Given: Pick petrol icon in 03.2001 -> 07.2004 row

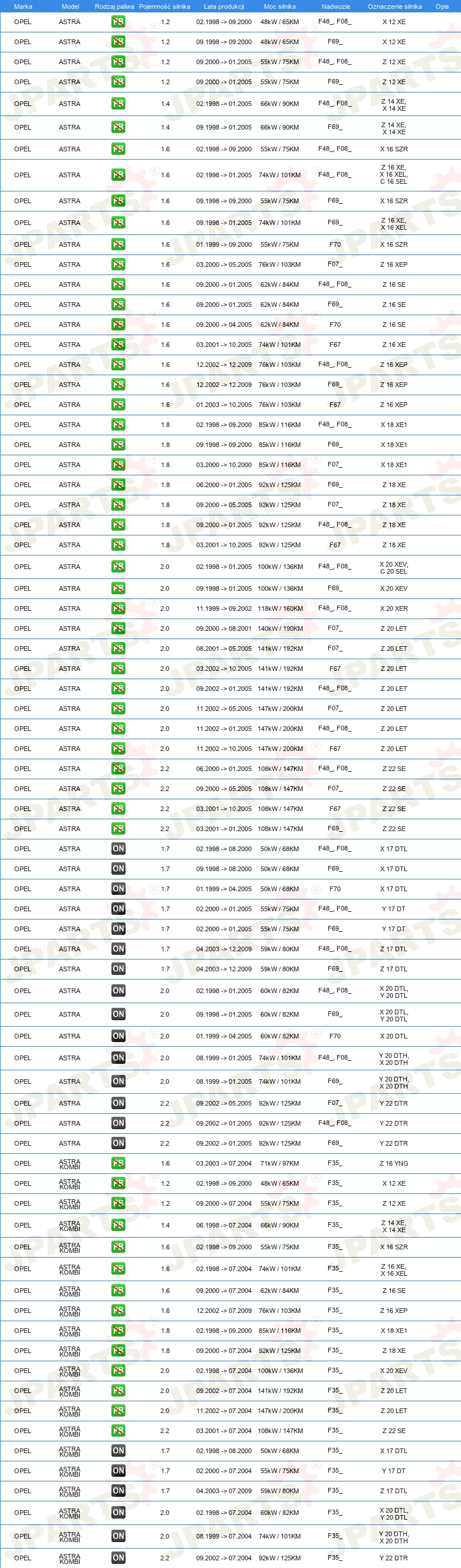Looking at the screenshot, I should click(118, 1430).
